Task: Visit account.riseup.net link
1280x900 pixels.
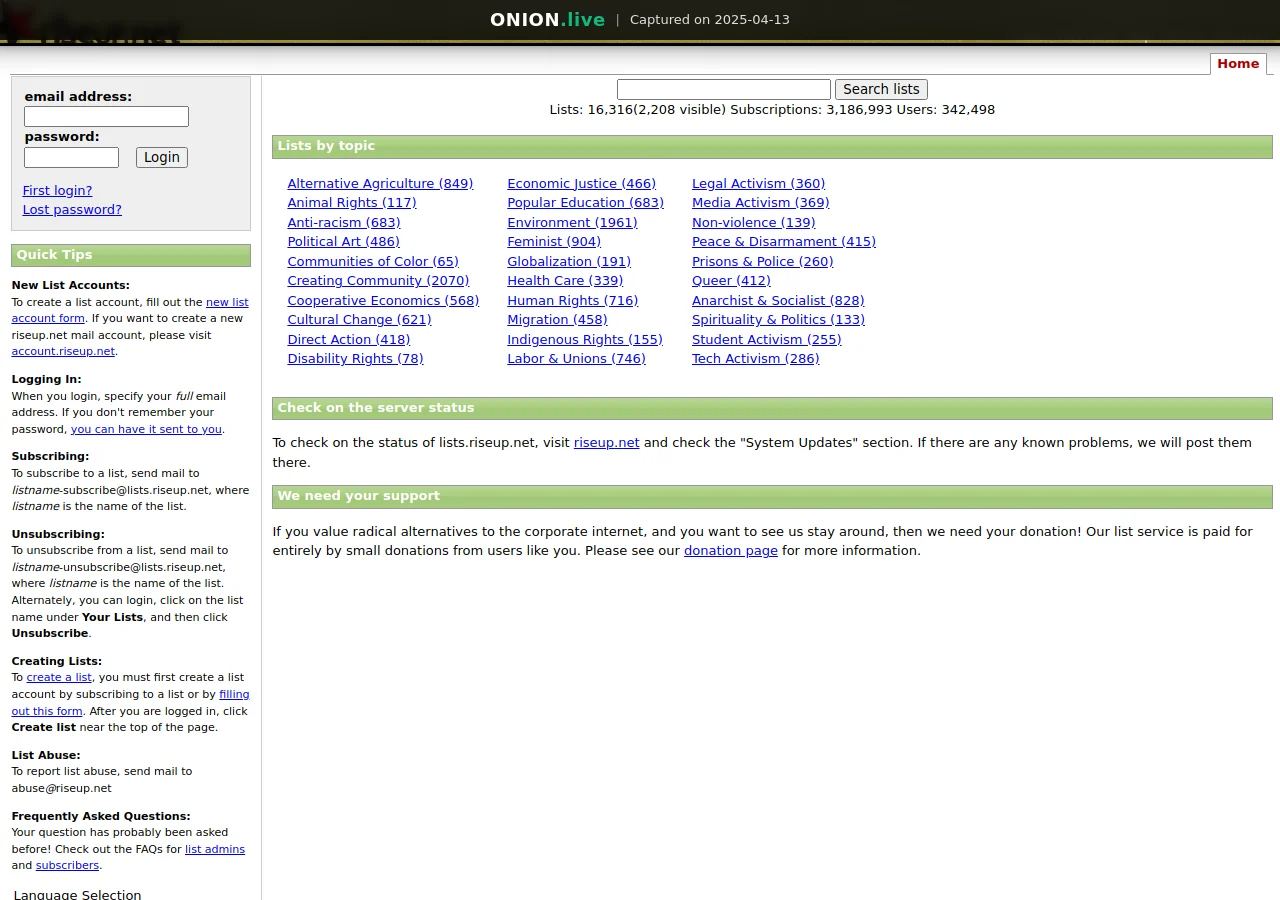Action: coord(63,352)
